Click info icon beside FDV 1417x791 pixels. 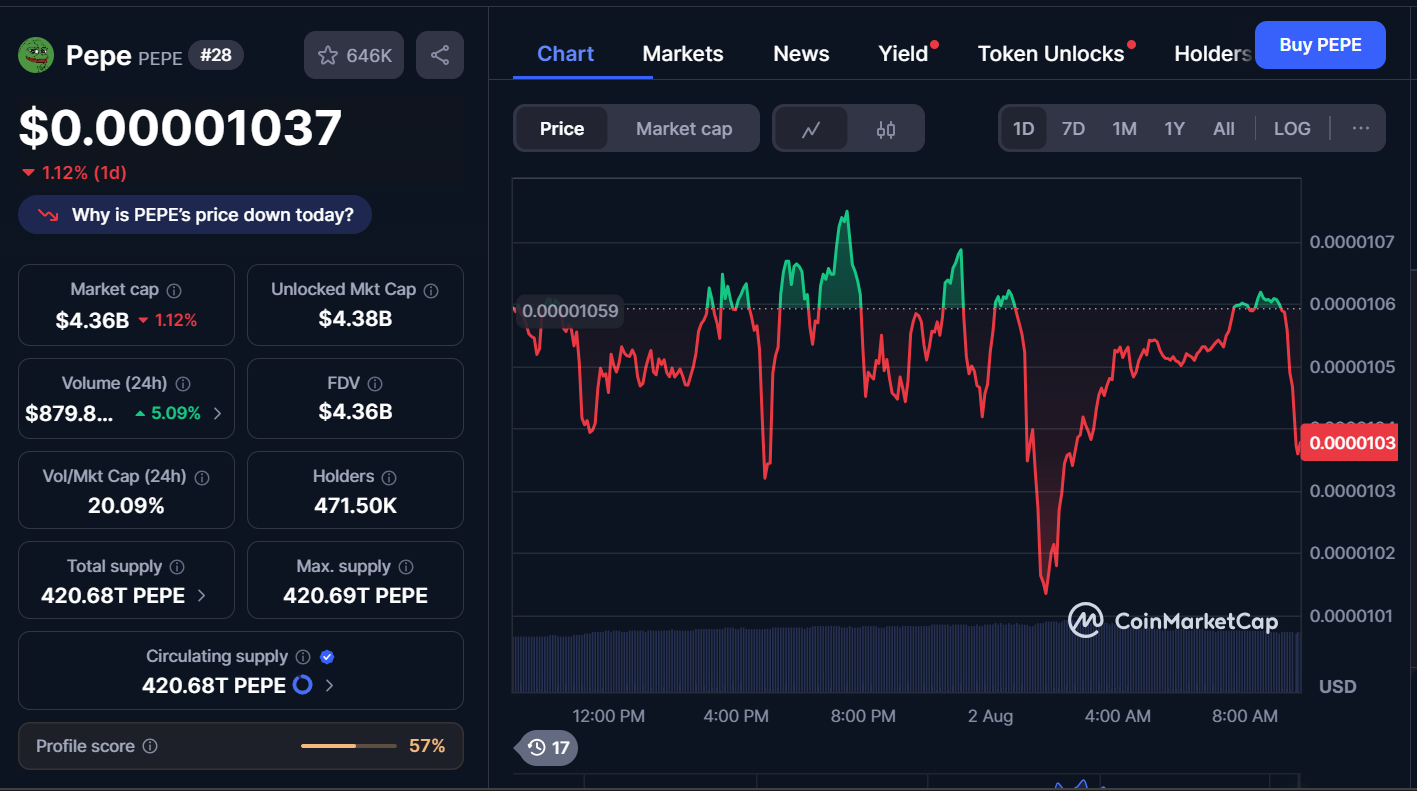click(x=375, y=384)
